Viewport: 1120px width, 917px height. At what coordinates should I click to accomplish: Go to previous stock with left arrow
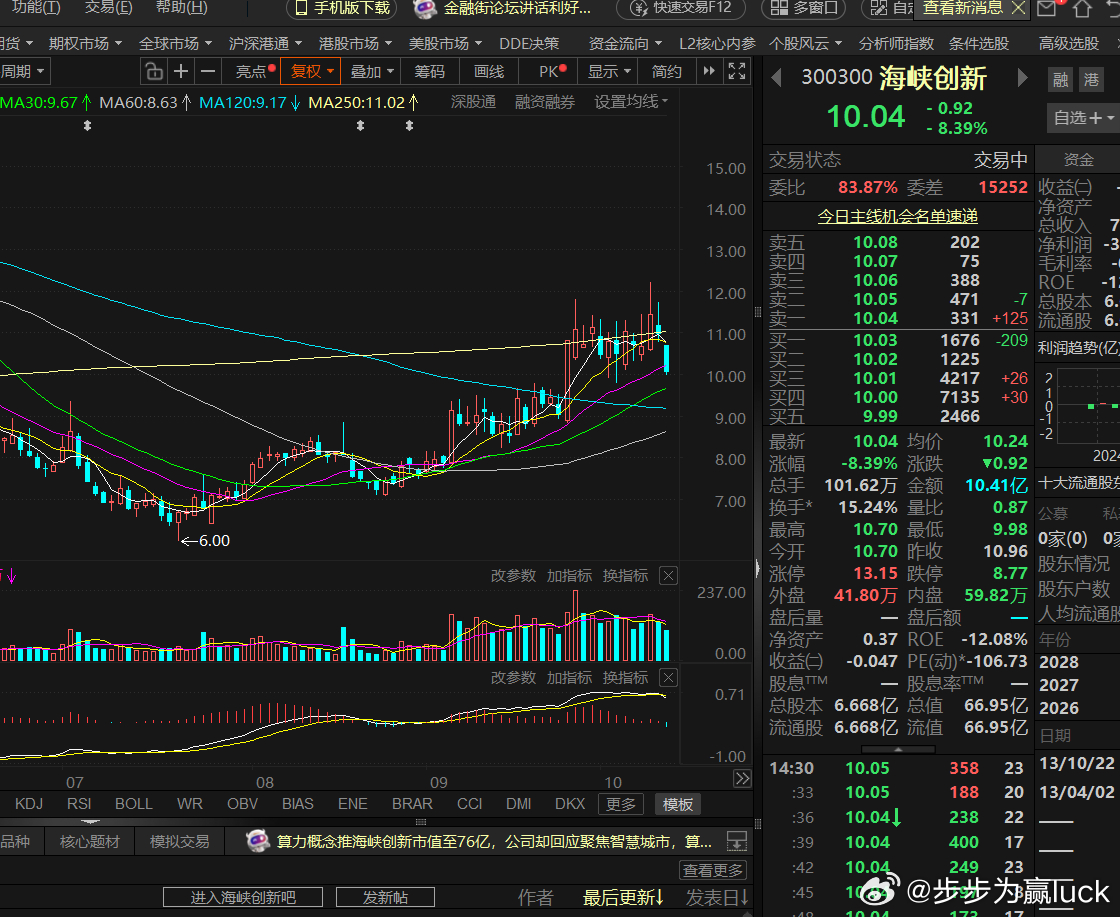776,77
